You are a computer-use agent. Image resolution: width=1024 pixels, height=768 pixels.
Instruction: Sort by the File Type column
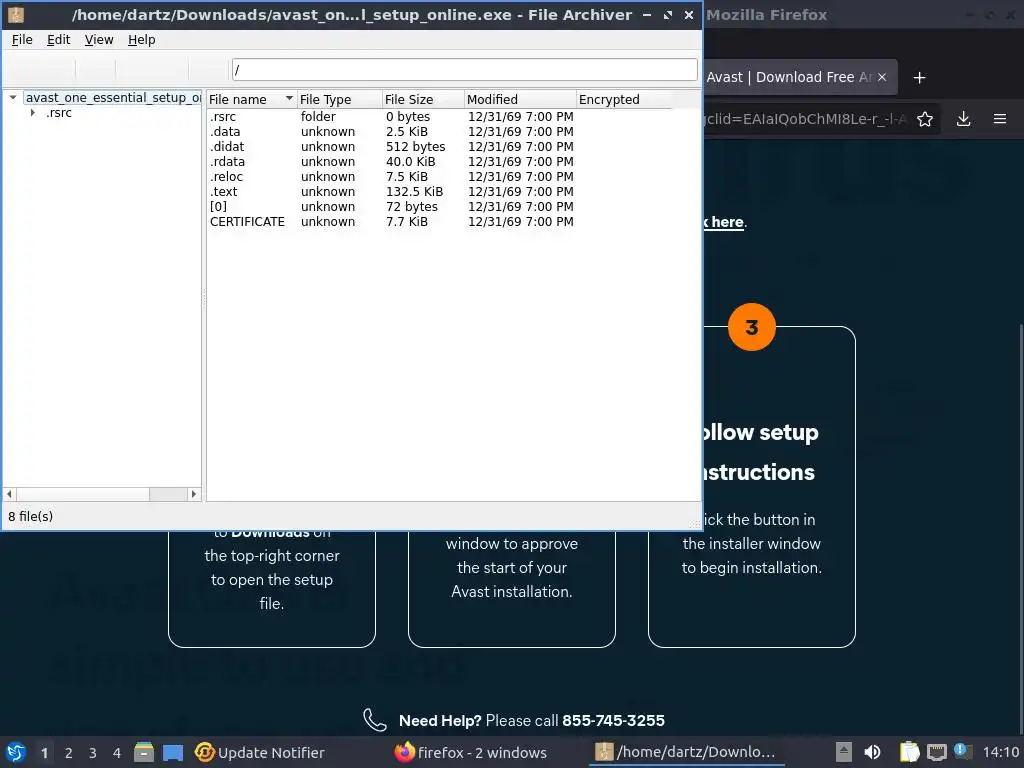point(340,99)
